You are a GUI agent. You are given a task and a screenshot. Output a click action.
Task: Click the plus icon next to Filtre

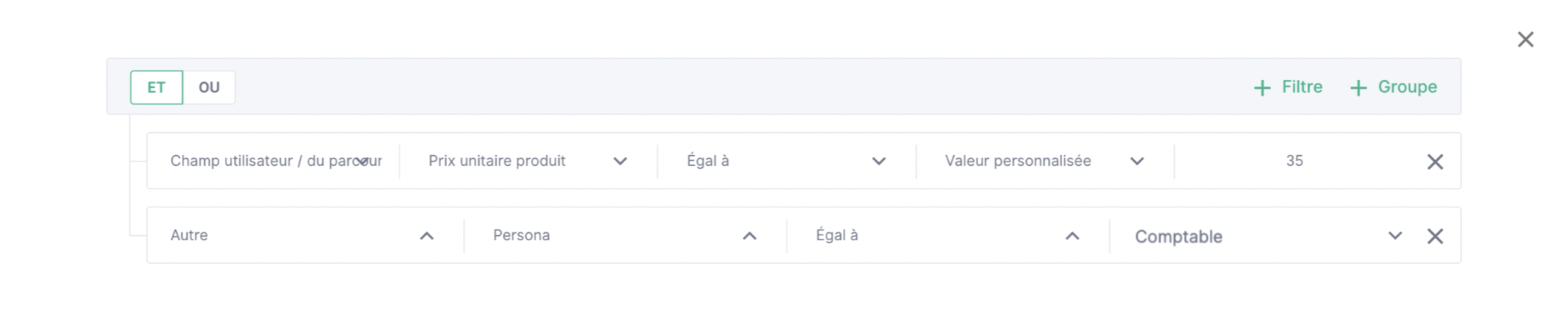(1262, 88)
